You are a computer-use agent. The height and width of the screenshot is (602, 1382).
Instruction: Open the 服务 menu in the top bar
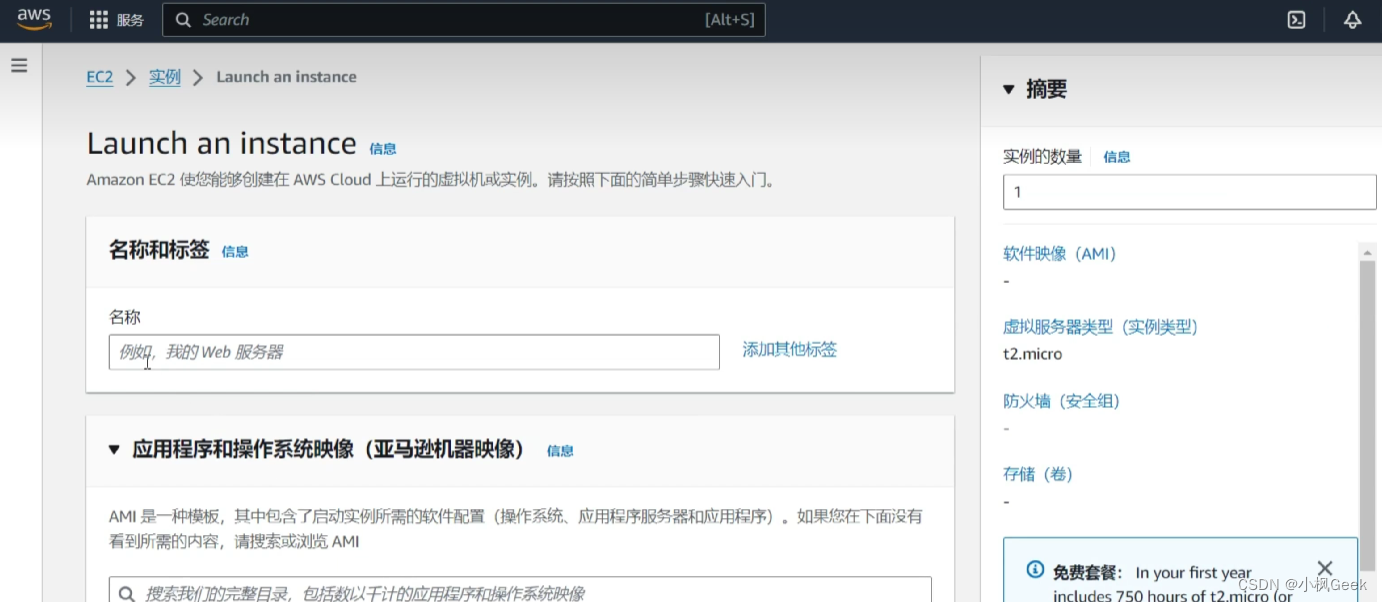(129, 19)
